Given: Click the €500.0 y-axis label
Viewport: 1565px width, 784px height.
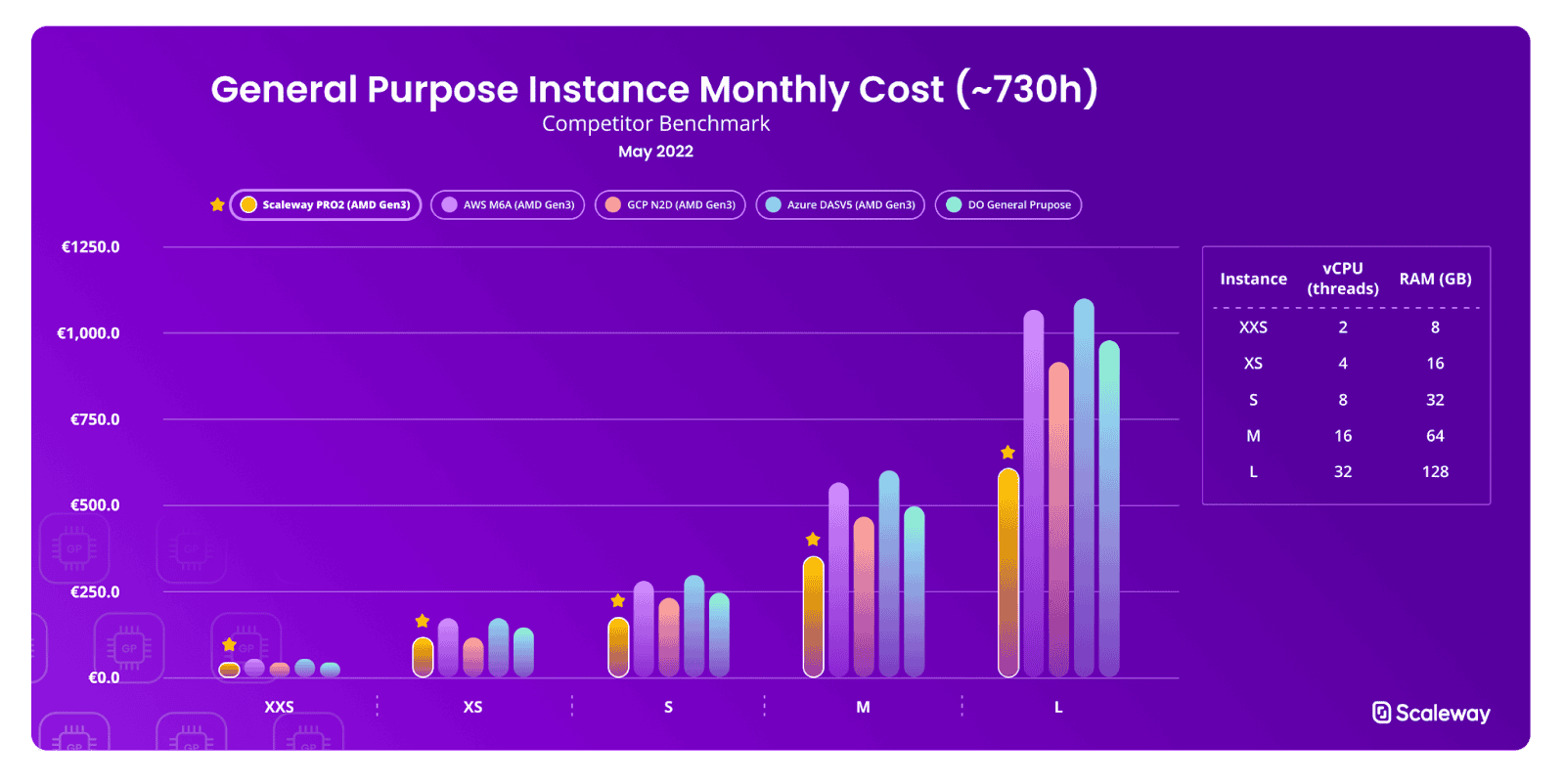Looking at the screenshot, I should 95,505.
